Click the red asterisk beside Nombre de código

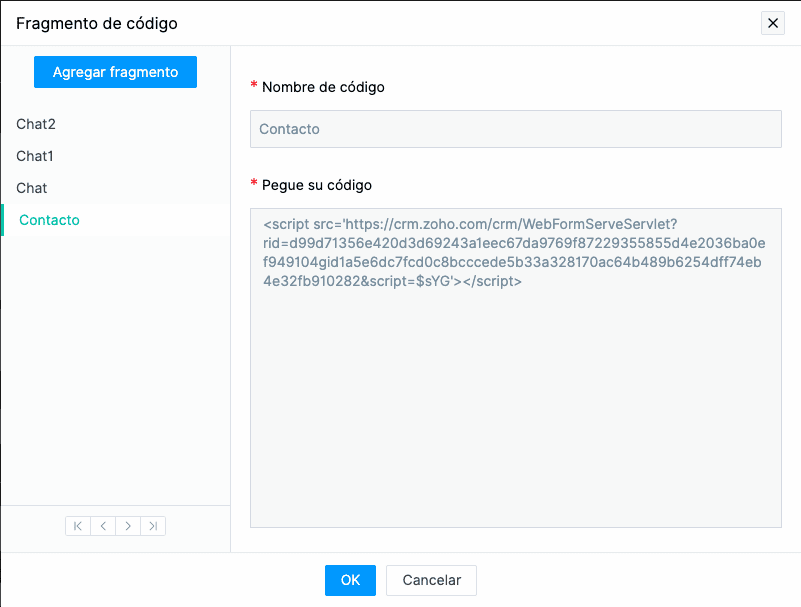pyautogui.click(x=254, y=84)
